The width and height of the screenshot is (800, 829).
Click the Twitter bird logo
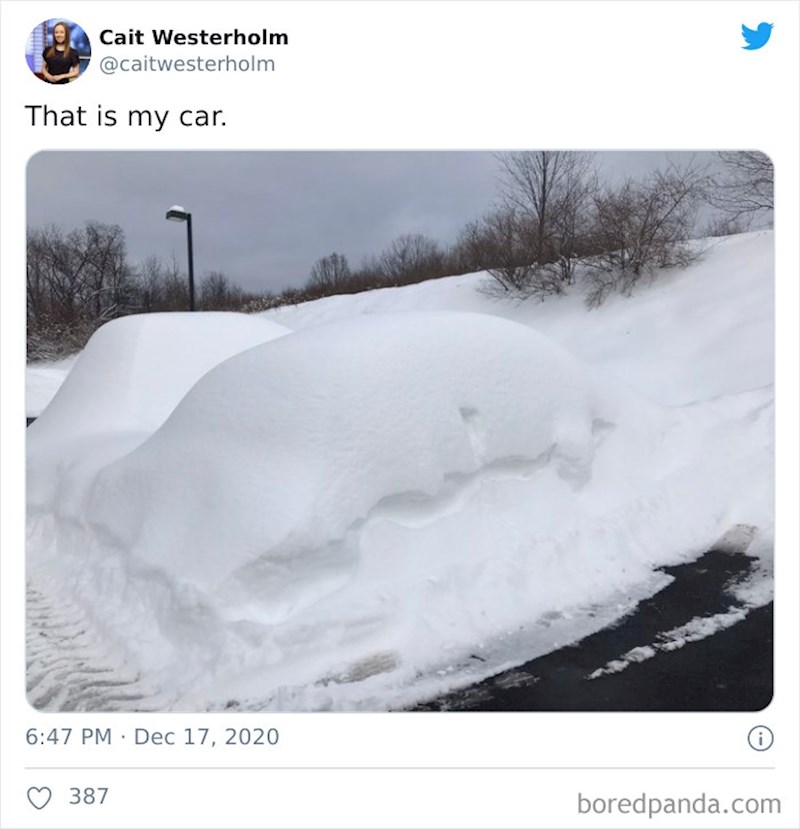coord(757,36)
